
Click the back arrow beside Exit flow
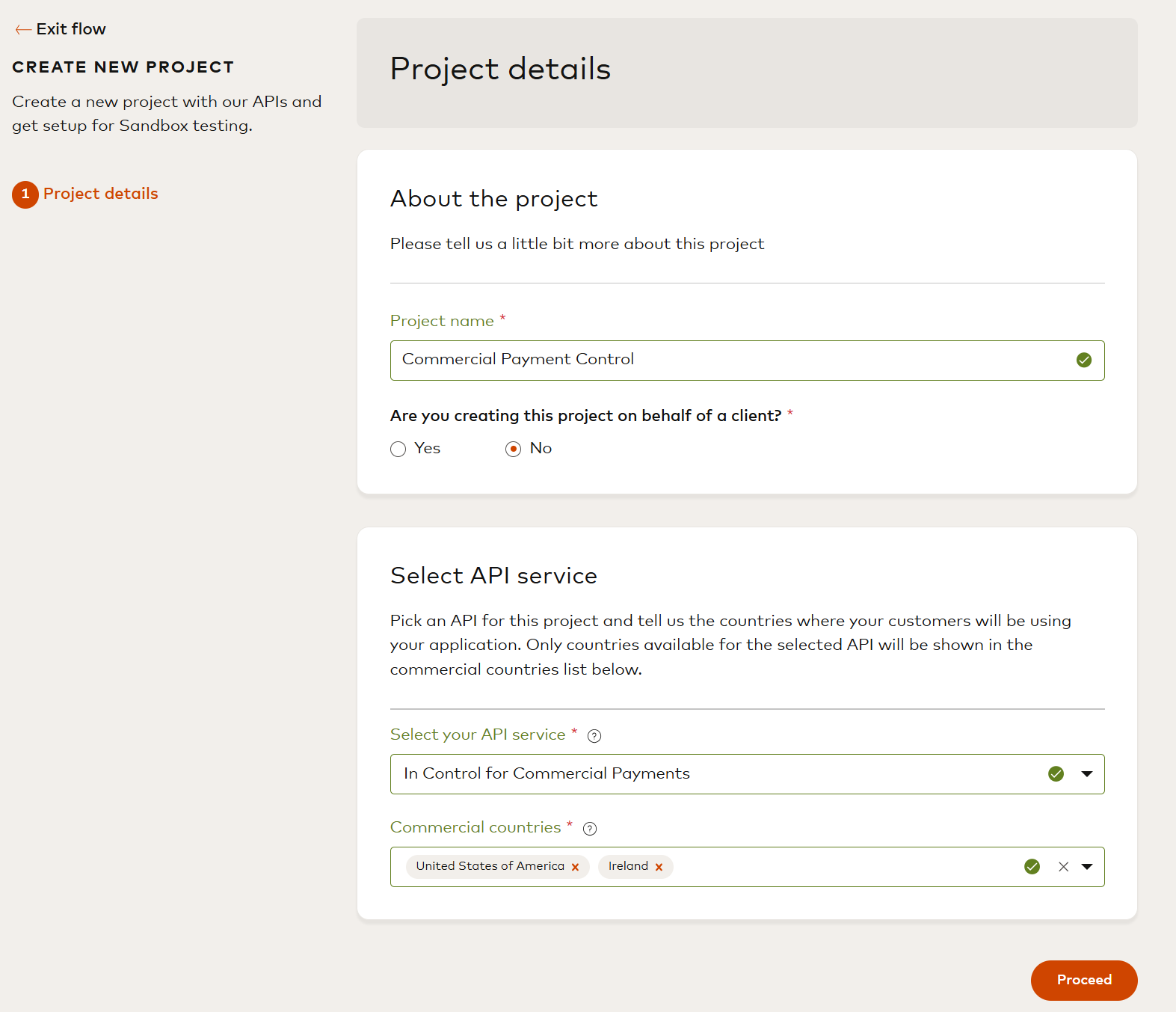pos(22,30)
